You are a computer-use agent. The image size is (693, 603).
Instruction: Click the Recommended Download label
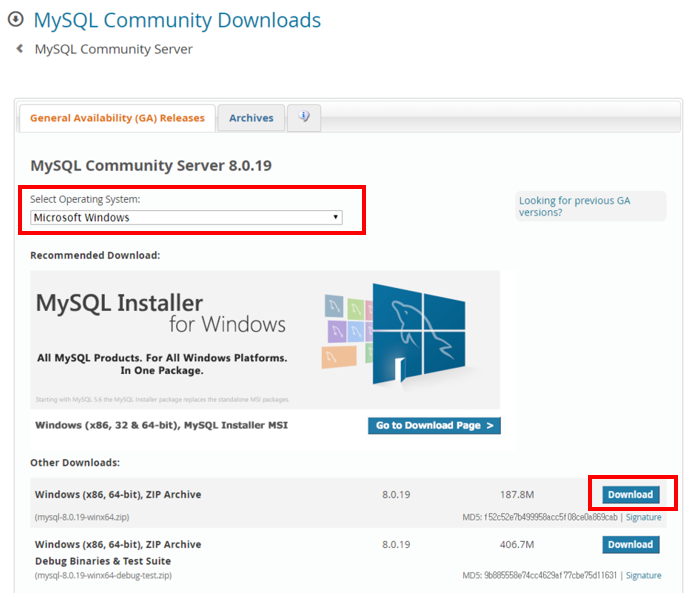coord(95,256)
